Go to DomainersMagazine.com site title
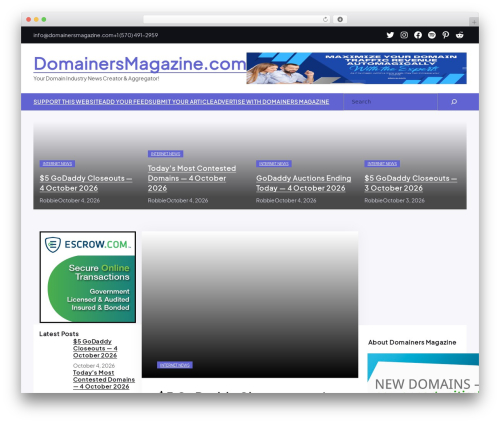 point(140,64)
